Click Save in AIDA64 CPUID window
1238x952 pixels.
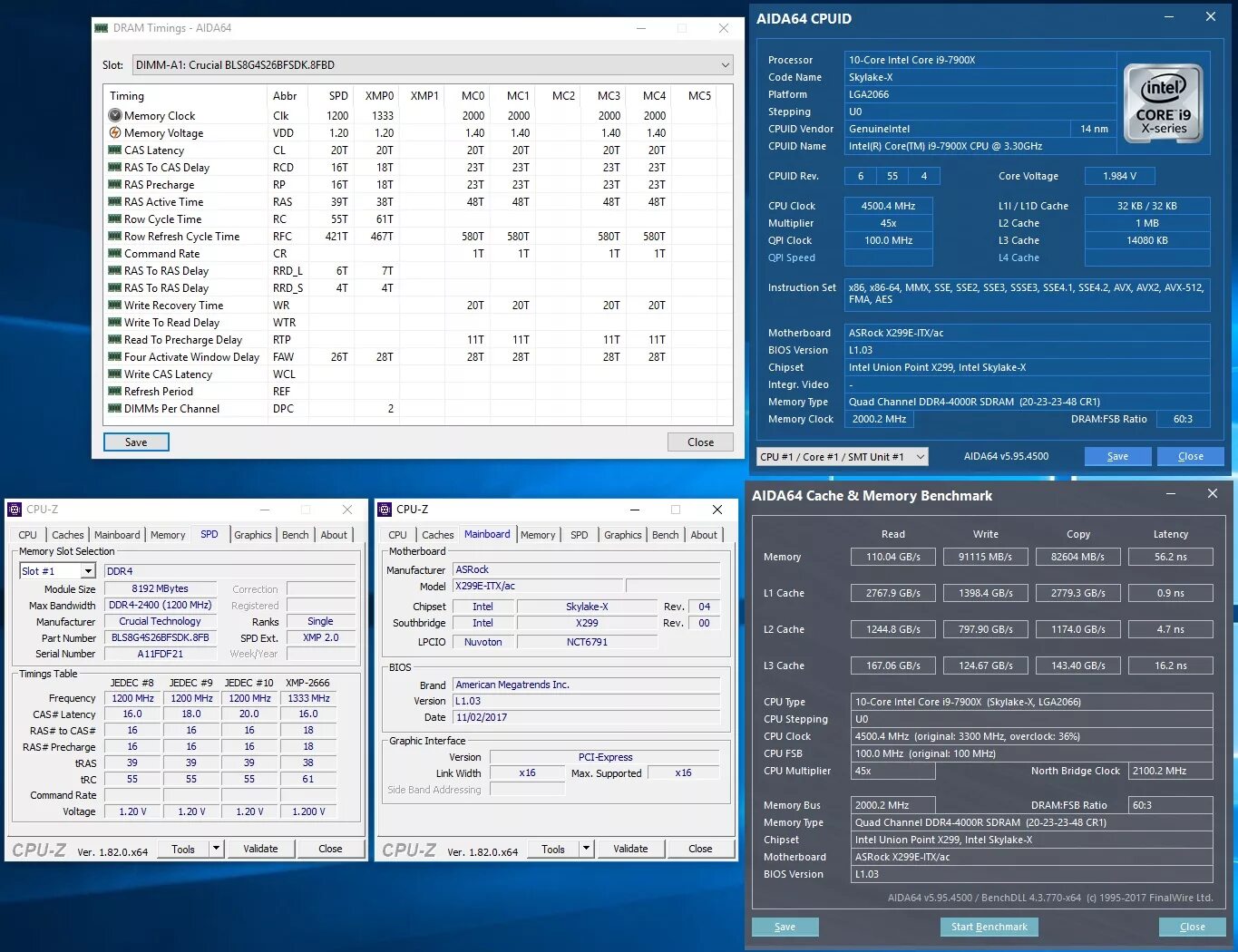(1117, 457)
